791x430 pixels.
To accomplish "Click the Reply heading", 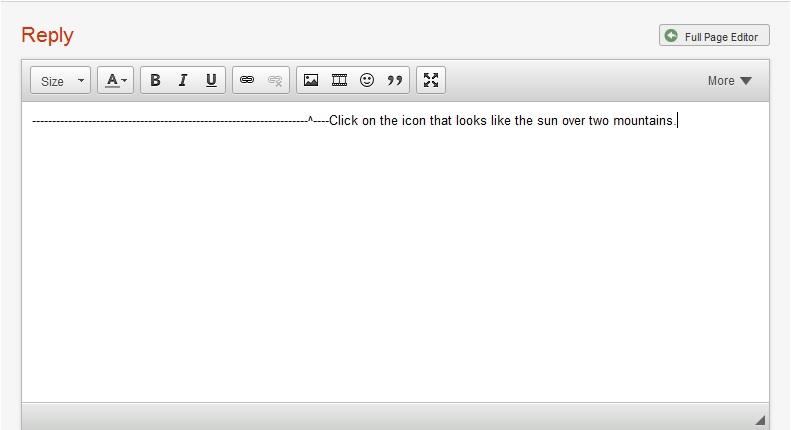I will pyautogui.click(x=47, y=35).
